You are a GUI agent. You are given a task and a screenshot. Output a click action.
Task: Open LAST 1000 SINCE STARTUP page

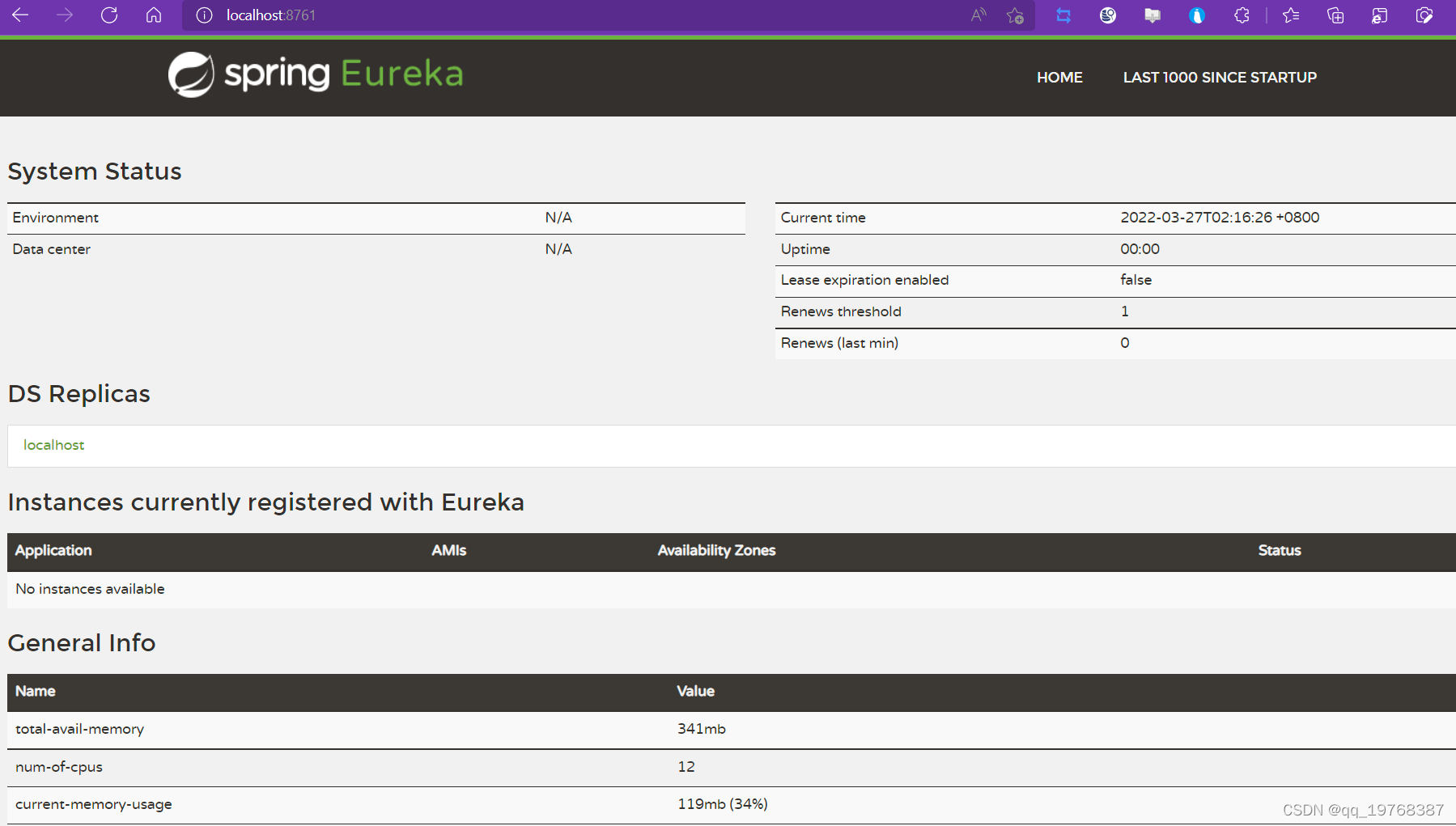(1220, 78)
